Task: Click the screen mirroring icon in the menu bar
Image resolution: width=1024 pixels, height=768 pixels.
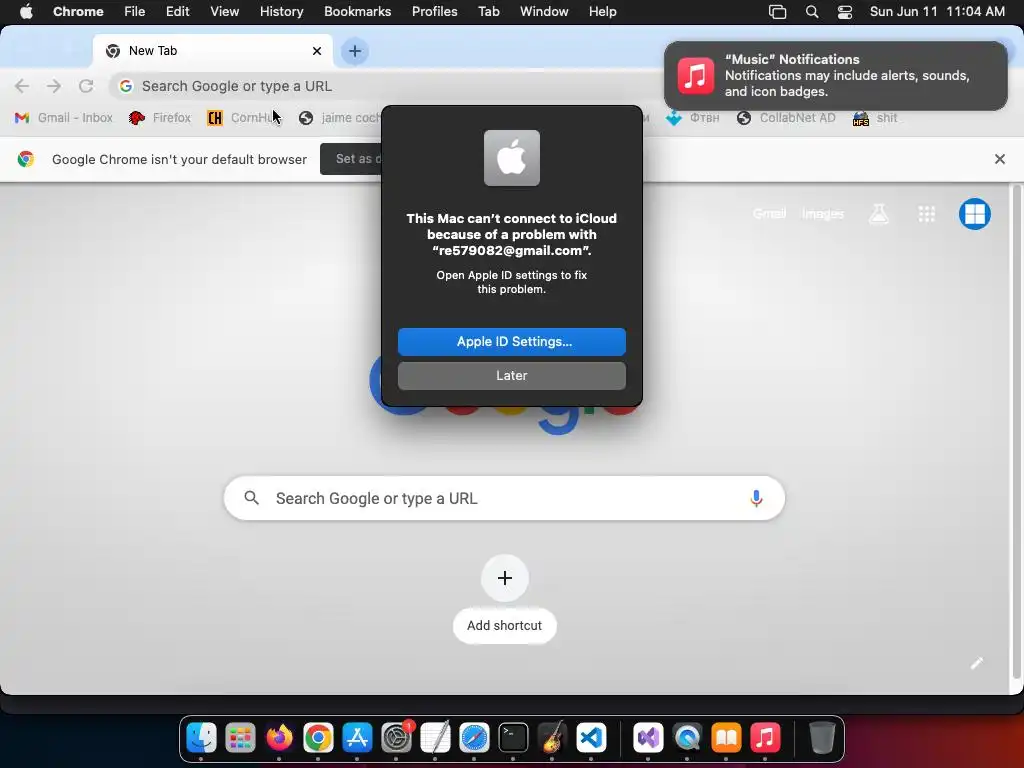Action: point(777,12)
